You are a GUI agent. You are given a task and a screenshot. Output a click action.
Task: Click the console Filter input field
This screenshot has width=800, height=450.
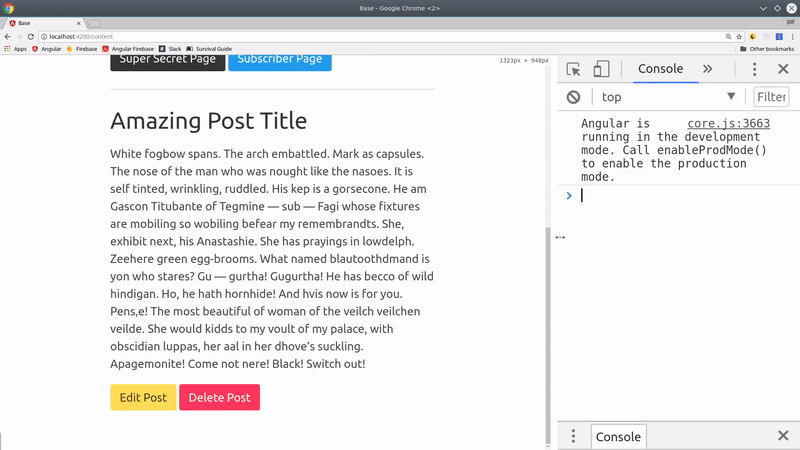coord(771,97)
